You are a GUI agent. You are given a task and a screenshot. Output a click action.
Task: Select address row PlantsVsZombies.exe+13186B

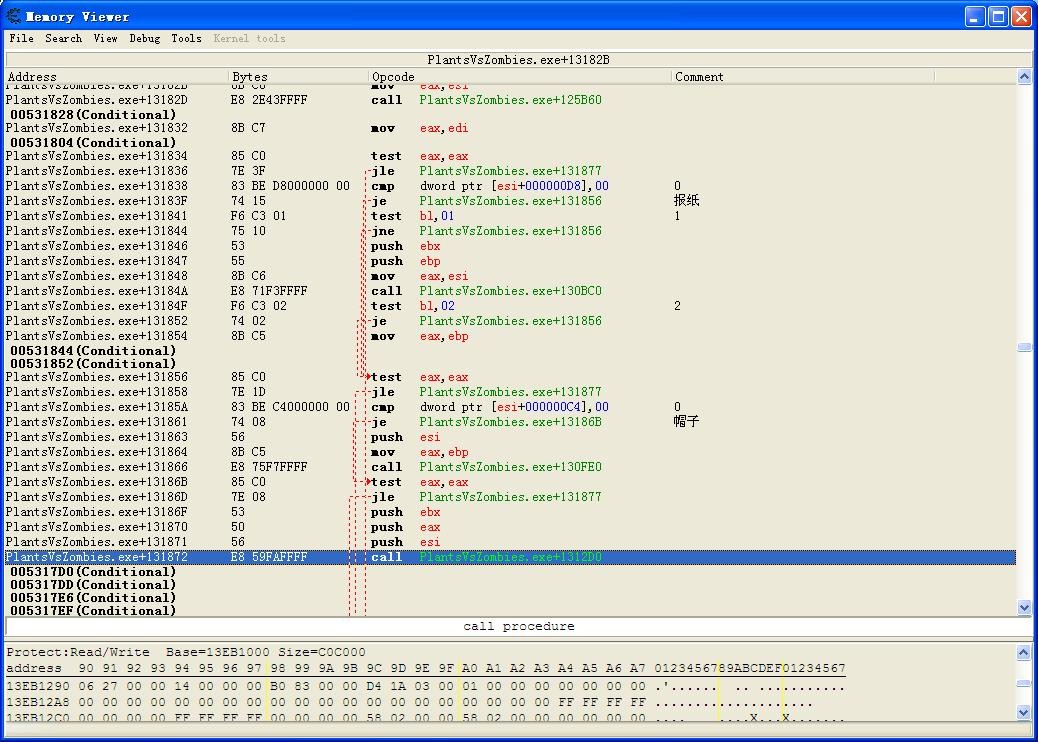510,483
